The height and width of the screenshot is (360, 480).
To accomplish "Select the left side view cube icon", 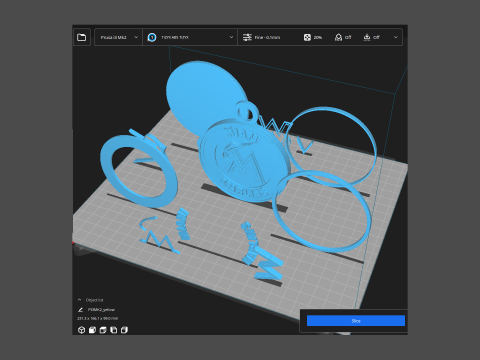I will [114, 330].
